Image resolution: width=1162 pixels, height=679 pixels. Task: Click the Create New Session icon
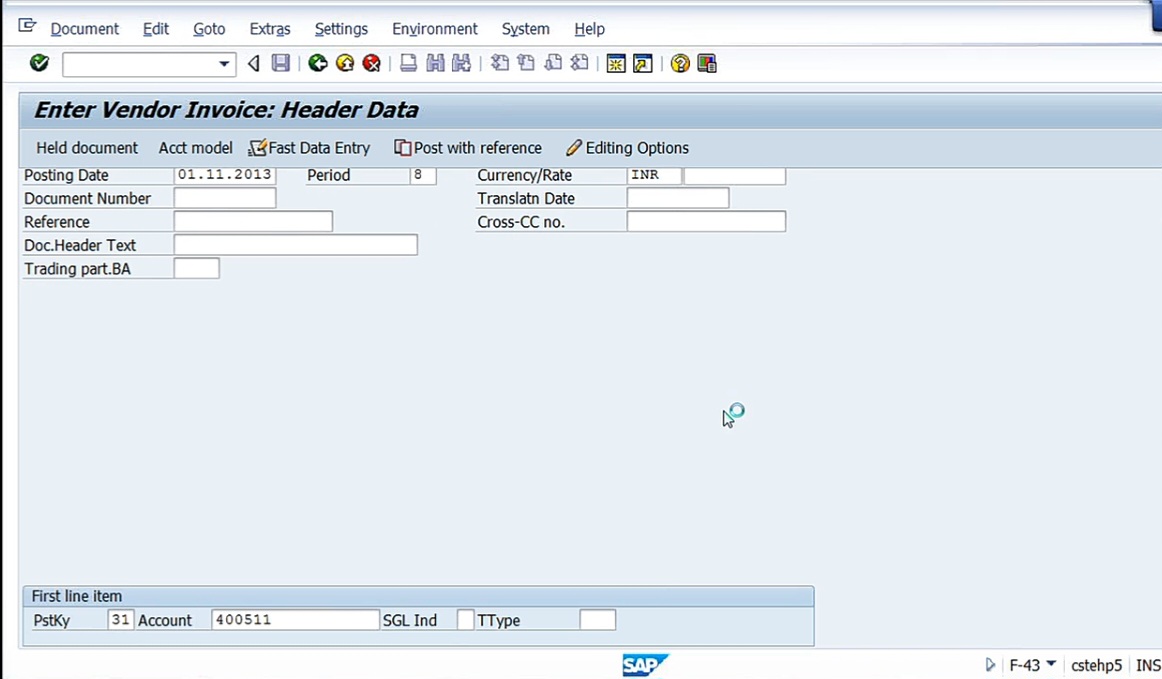[616, 64]
